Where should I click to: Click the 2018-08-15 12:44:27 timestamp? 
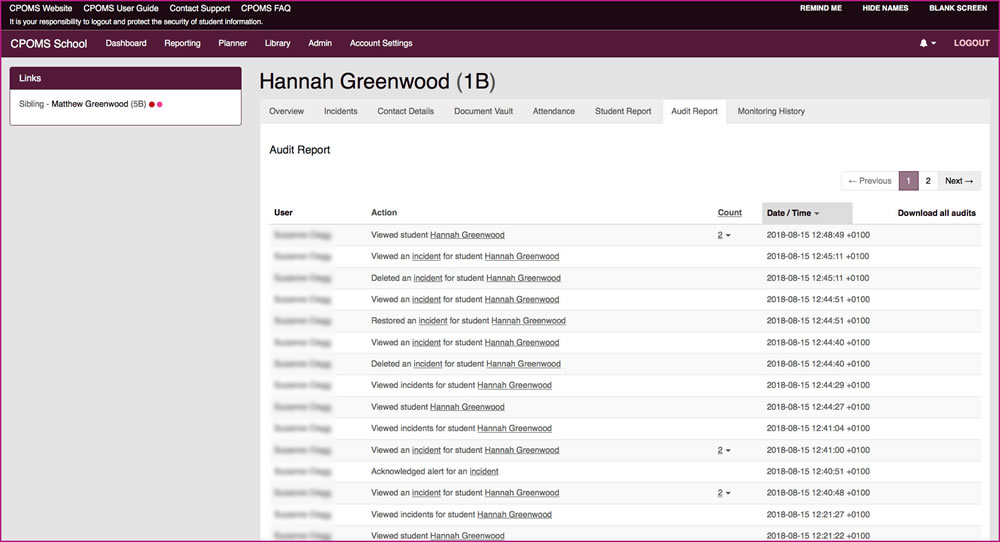pos(818,407)
